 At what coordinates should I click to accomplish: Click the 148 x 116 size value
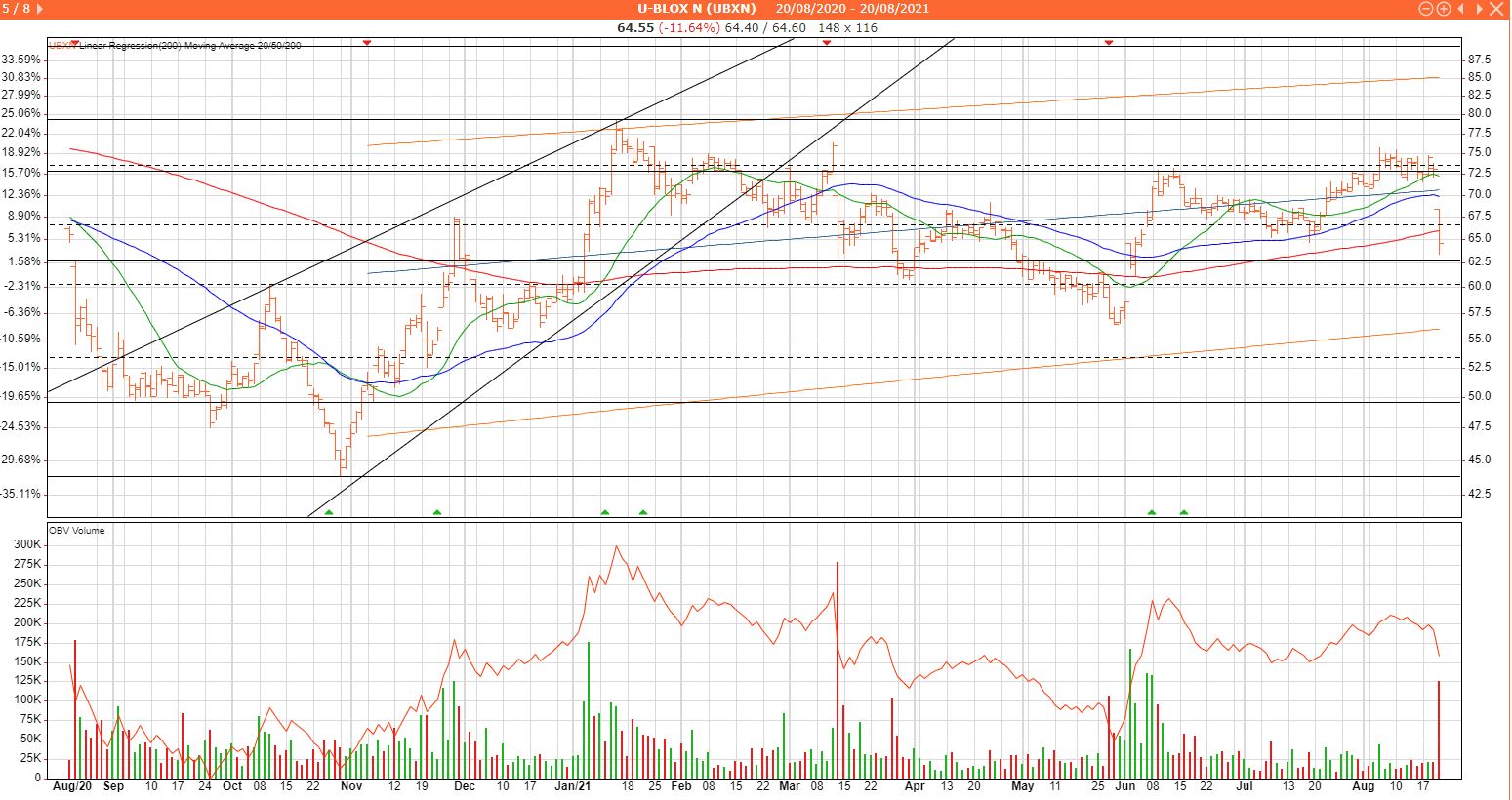coord(847,27)
